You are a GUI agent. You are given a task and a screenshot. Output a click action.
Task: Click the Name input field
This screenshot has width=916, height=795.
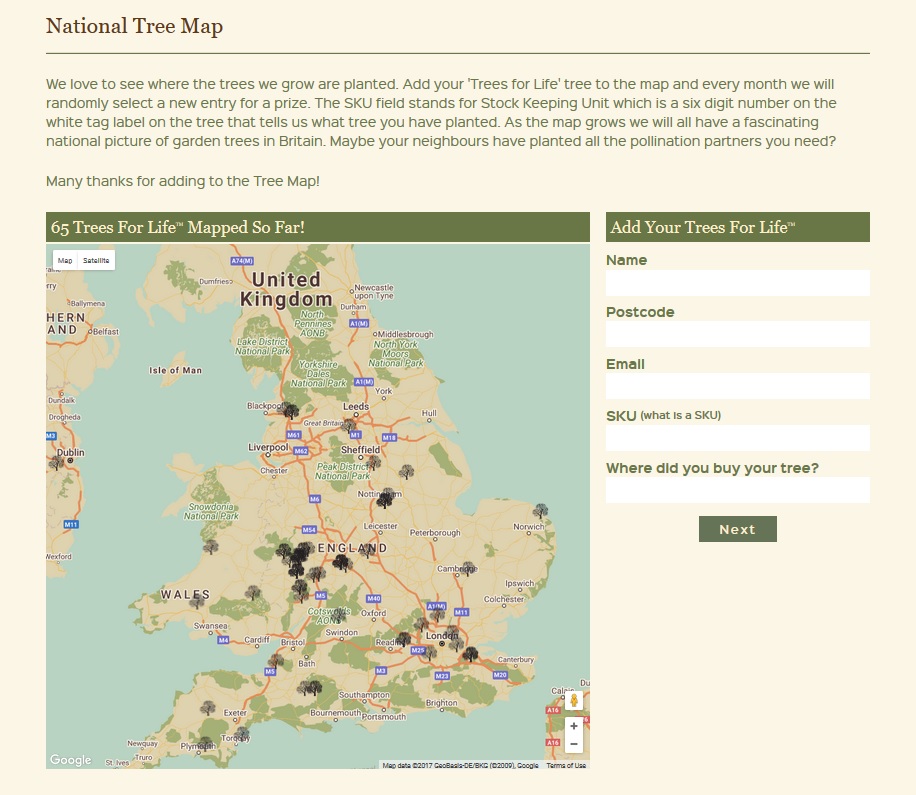point(737,283)
